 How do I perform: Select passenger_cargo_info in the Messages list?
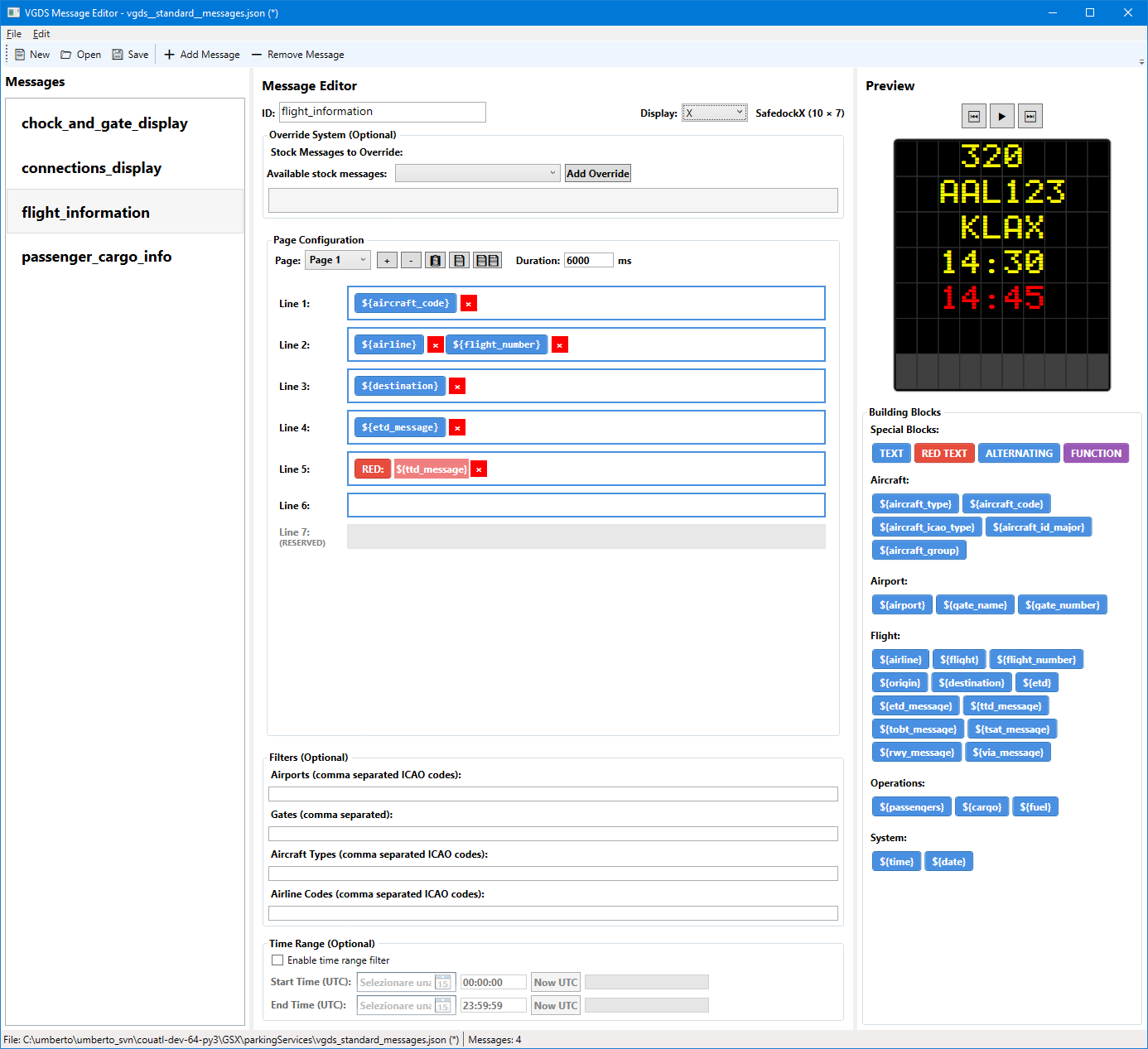click(97, 257)
